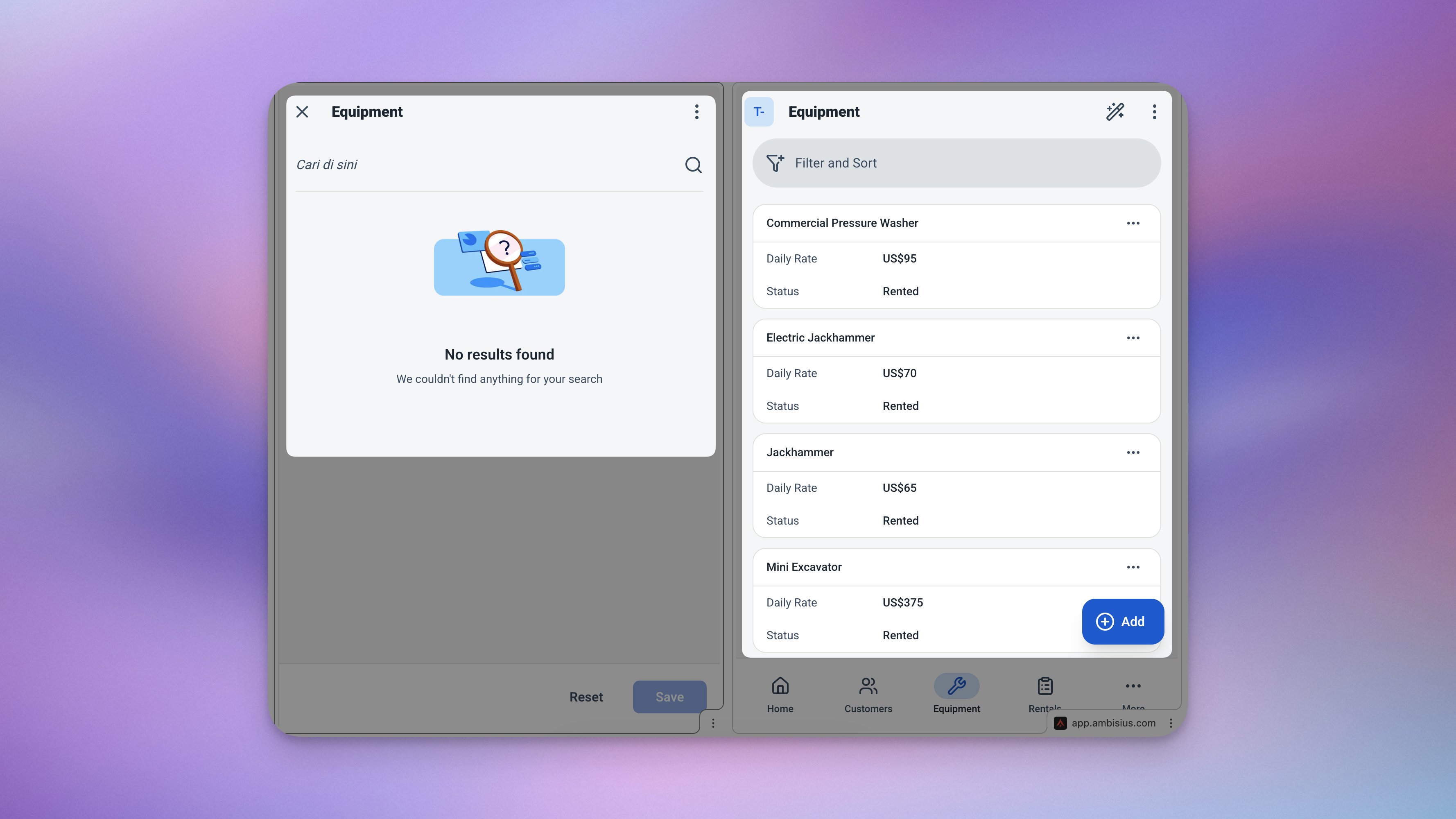This screenshot has height=819, width=1456.
Task: Open Commercial Pressure Washer options menu
Action: coord(1133,223)
